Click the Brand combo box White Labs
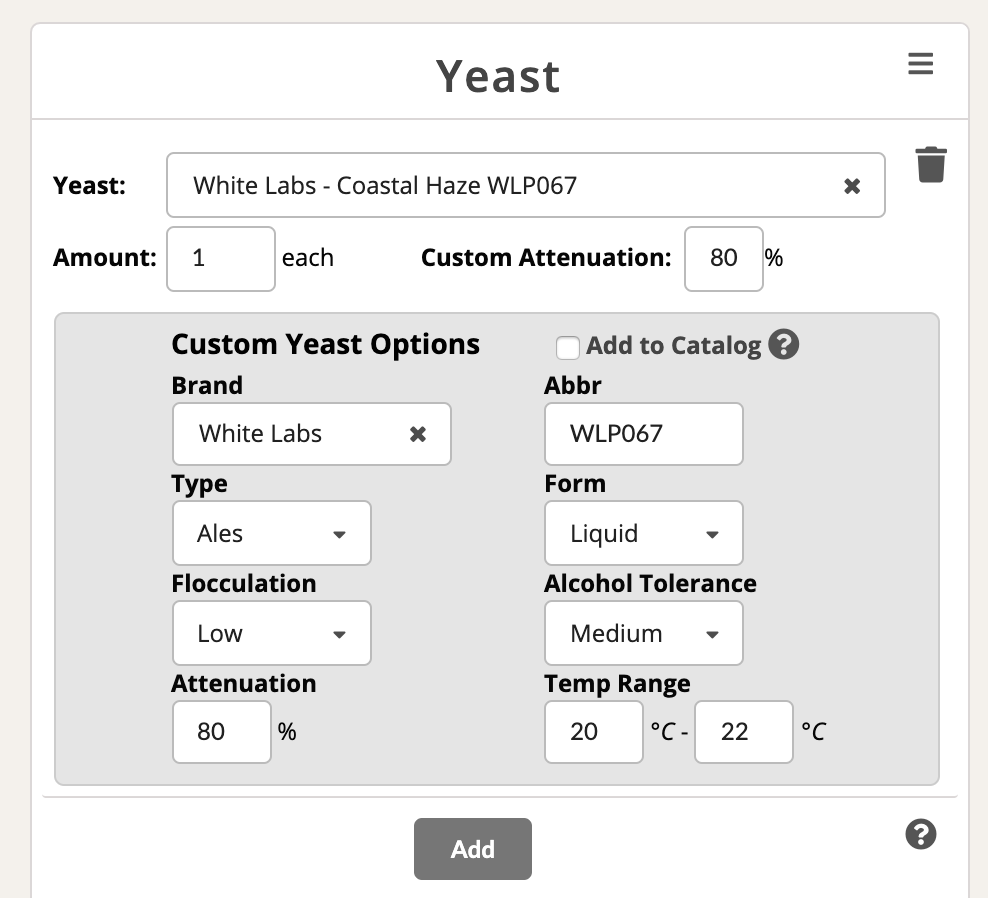This screenshot has width=988, height=898. coord(312,434)
